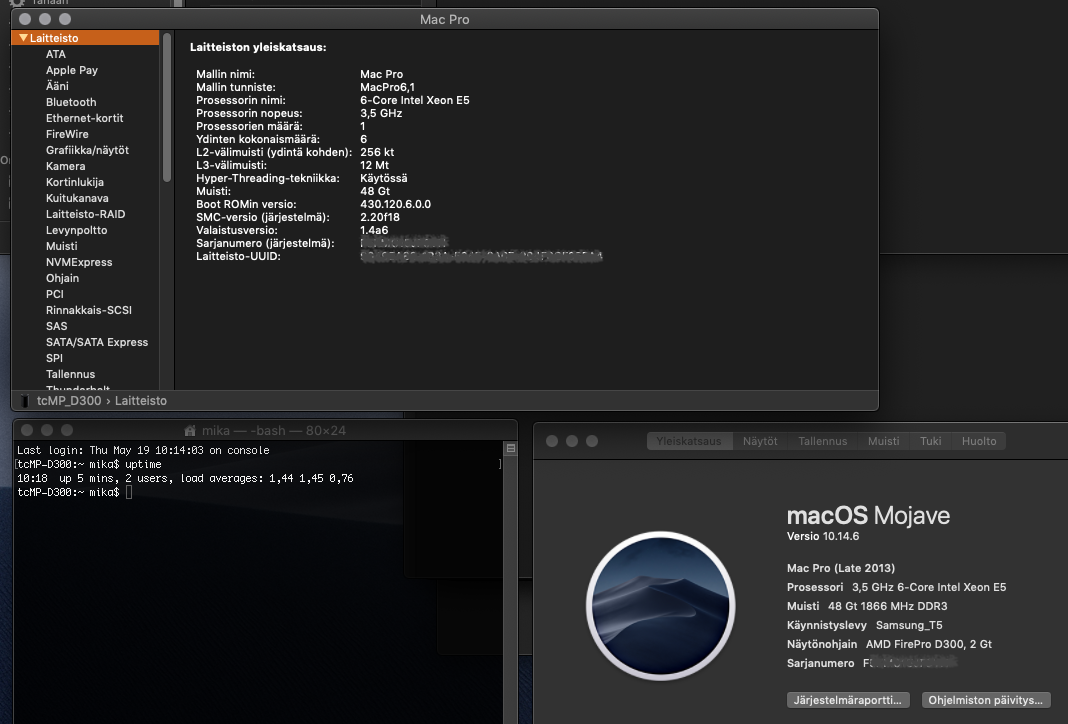Select ATA in the sidebar
1068x724 pixels.
tap(56, 54)
